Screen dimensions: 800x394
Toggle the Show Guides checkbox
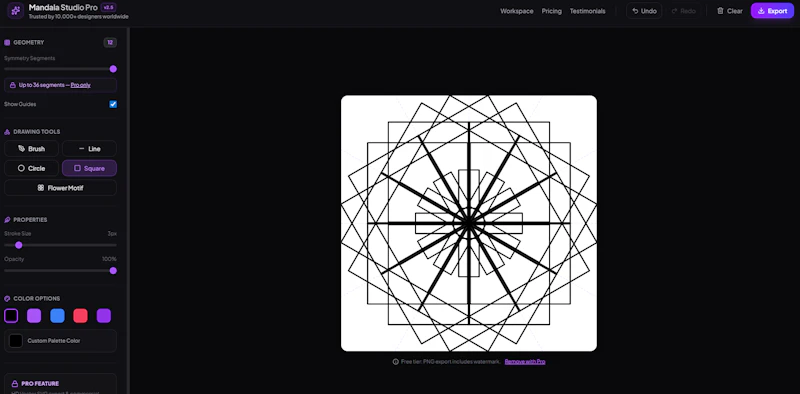click(x=113, y=104)
